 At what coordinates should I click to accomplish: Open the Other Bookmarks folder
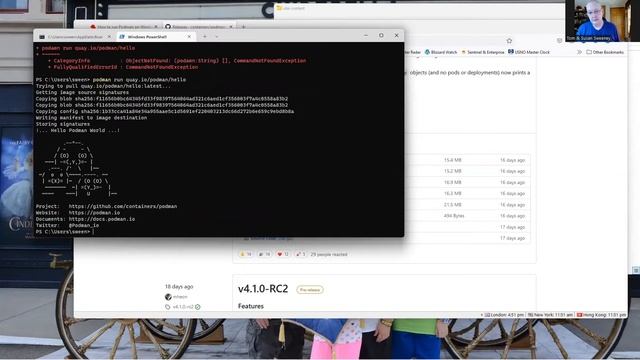[x=605, y=52]
